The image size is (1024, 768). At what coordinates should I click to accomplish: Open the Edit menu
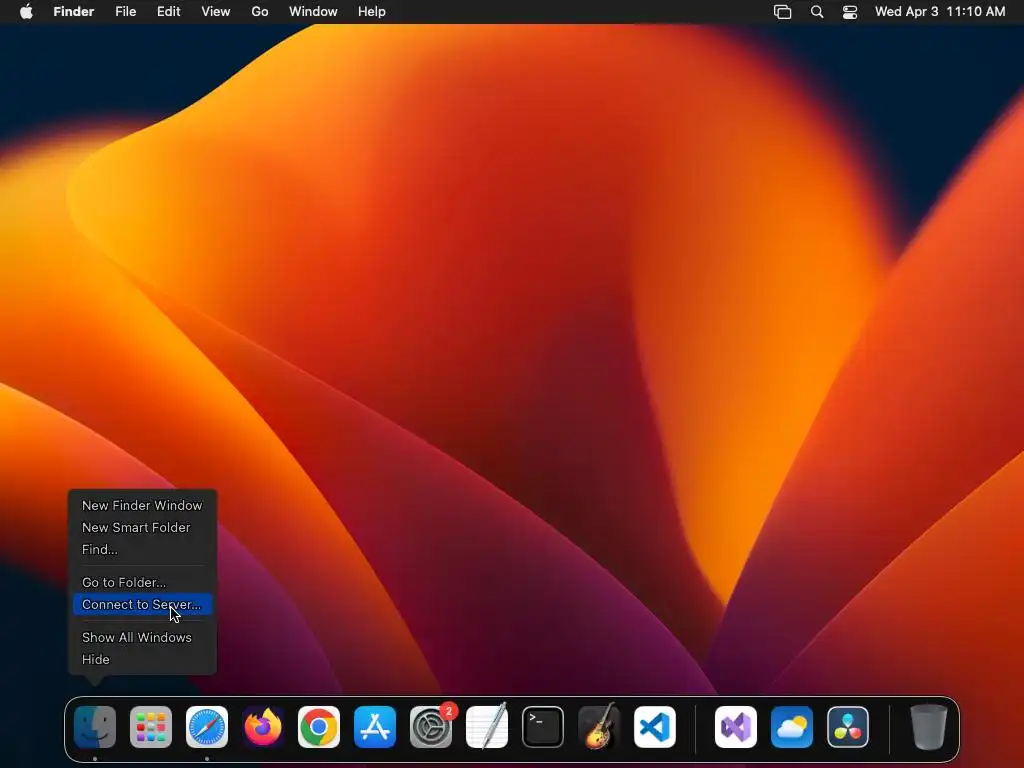tap(168, 12)
